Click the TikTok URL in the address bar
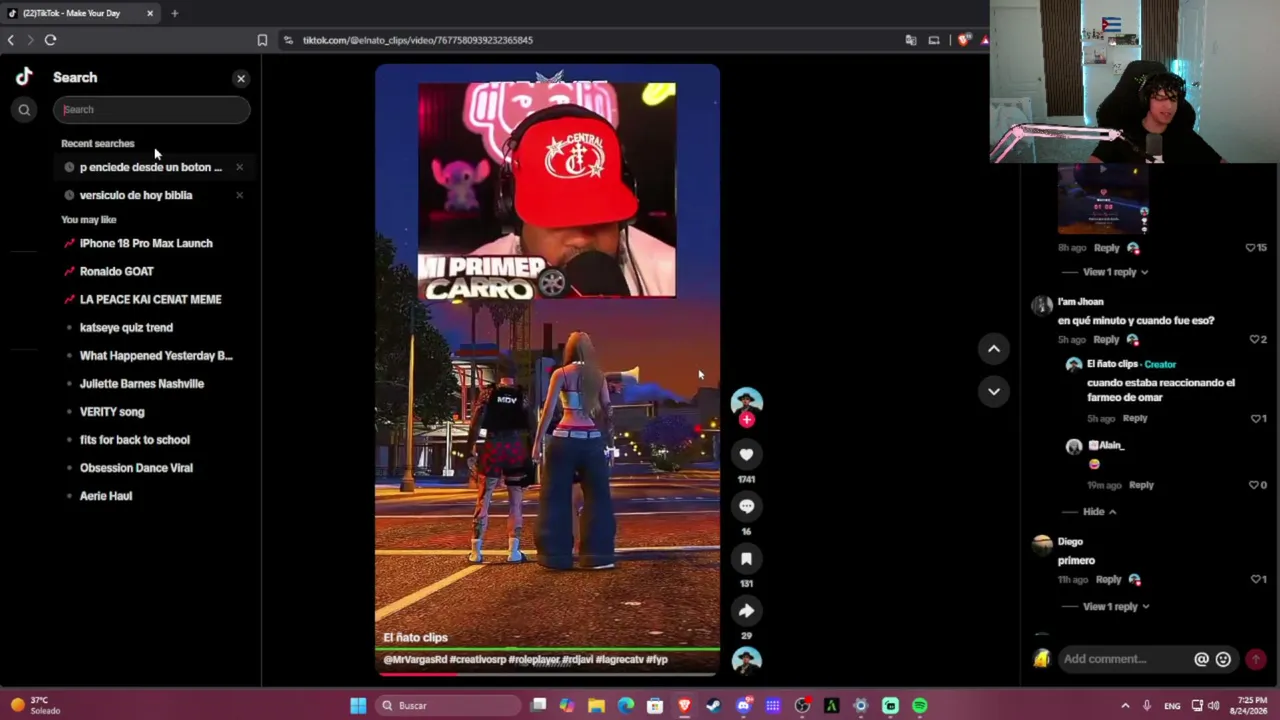Image resolution: width=1280 pixels, height=720 pixels. (418, 40)
